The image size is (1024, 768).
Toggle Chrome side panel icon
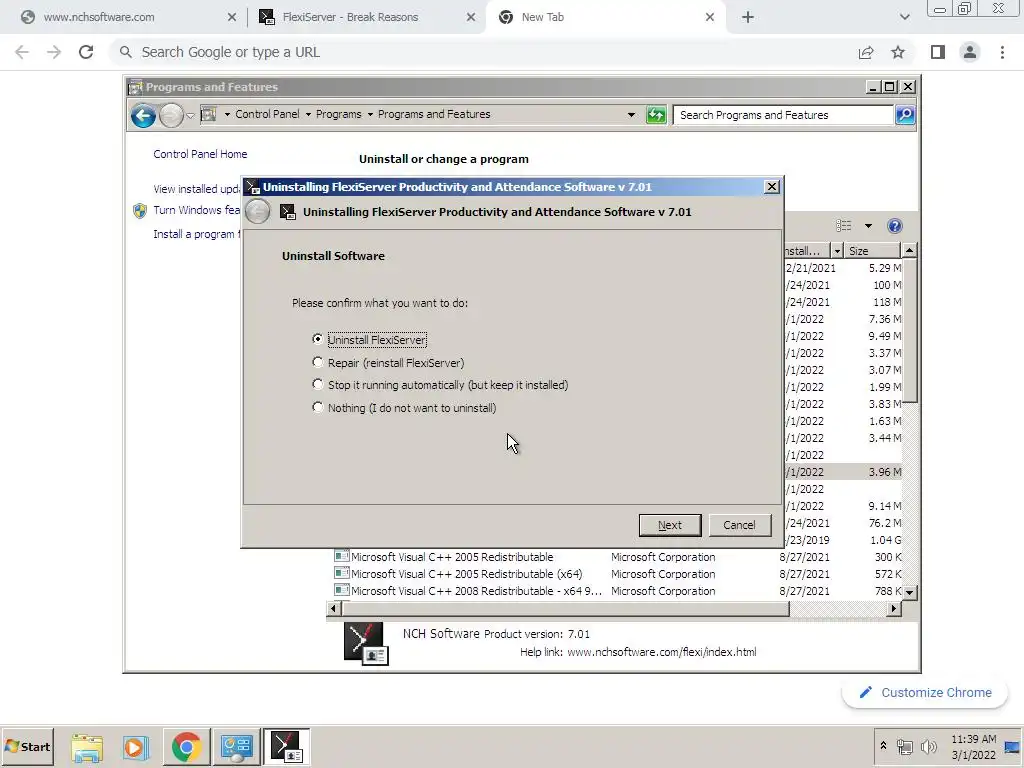[x=938, y=52]
